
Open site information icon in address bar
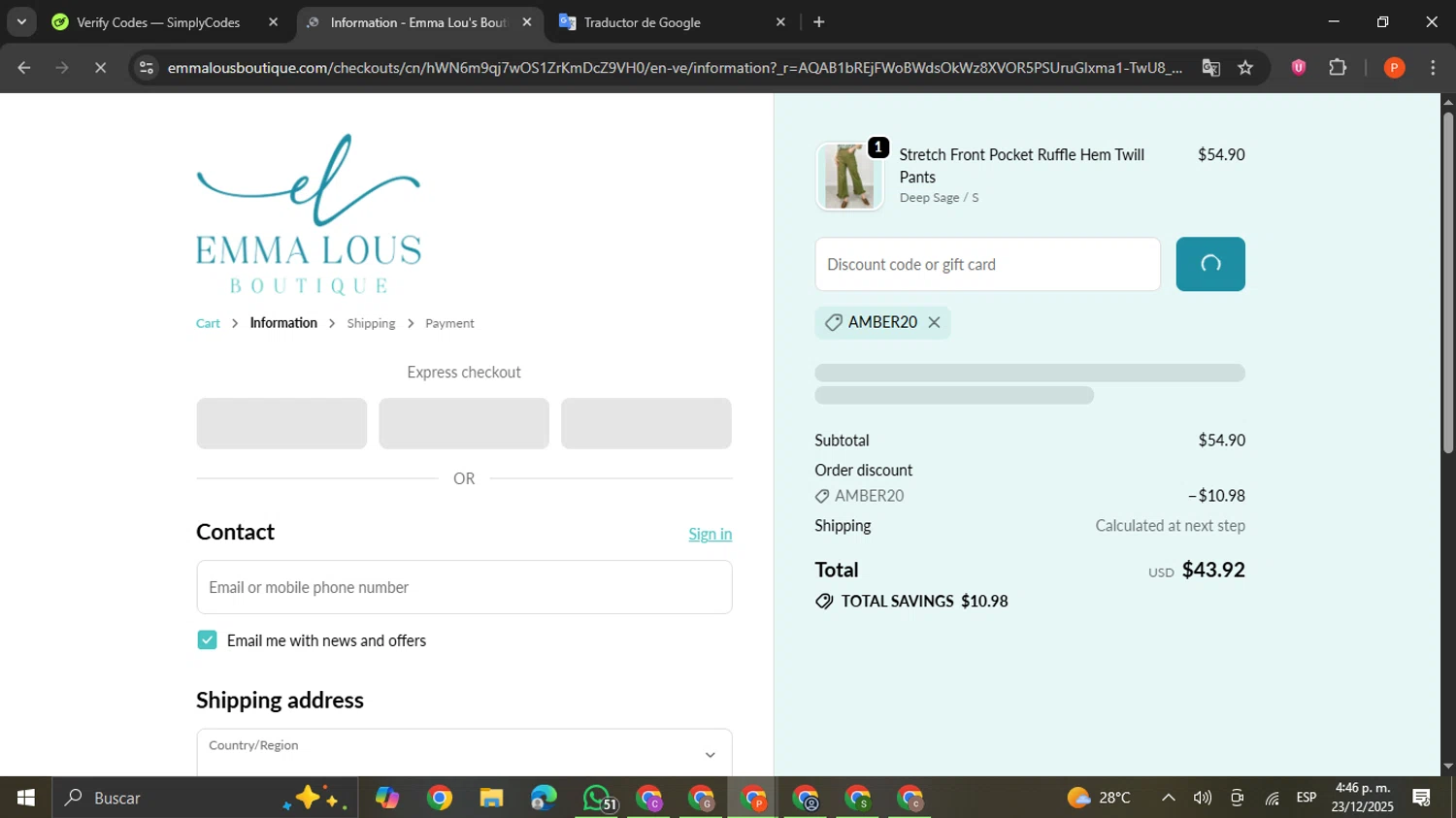(146, 68)
